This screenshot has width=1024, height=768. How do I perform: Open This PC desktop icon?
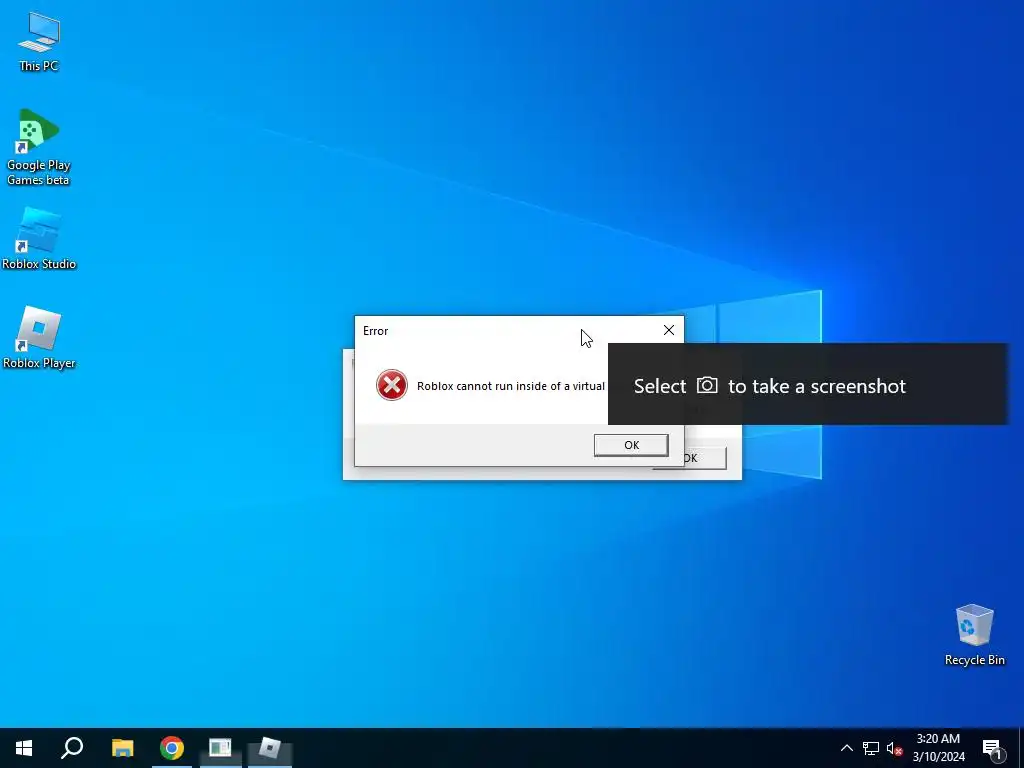click(x=39, y=42)
